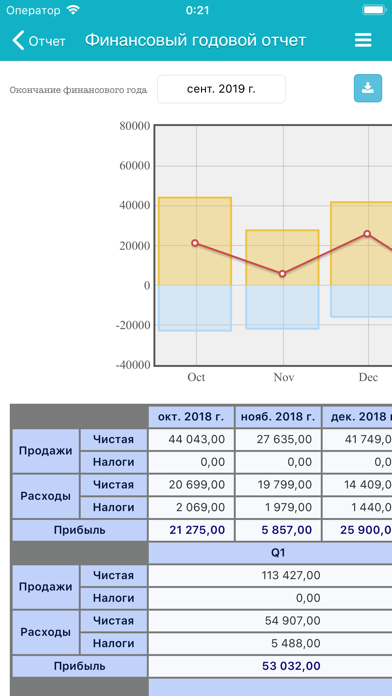Select Q1 expense tax 5 488,00
The width and height of the screenshot is (392, 696).
click(296, 644)
